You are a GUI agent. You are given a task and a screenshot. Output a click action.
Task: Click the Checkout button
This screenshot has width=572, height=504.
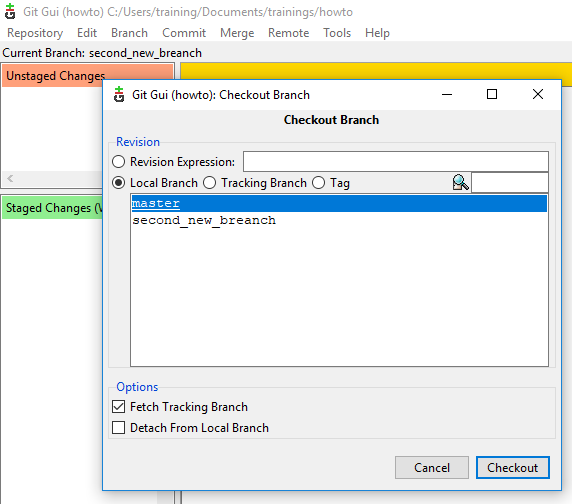pos(513,468)
